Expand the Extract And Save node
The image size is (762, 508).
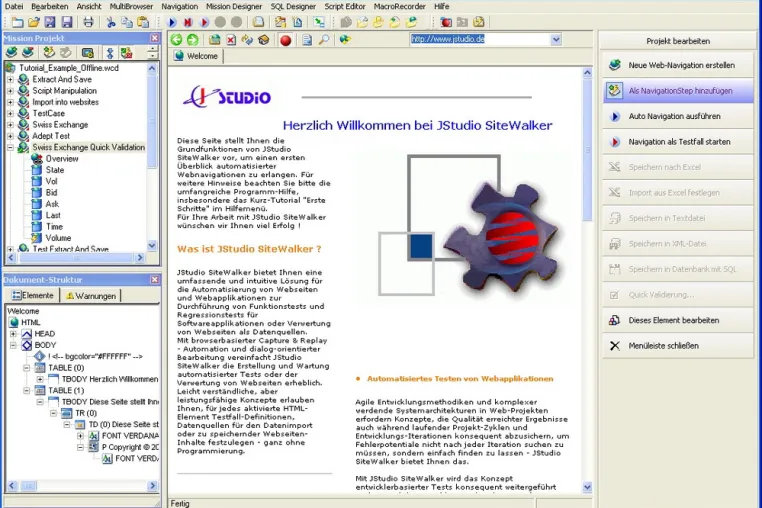(10, 79)
